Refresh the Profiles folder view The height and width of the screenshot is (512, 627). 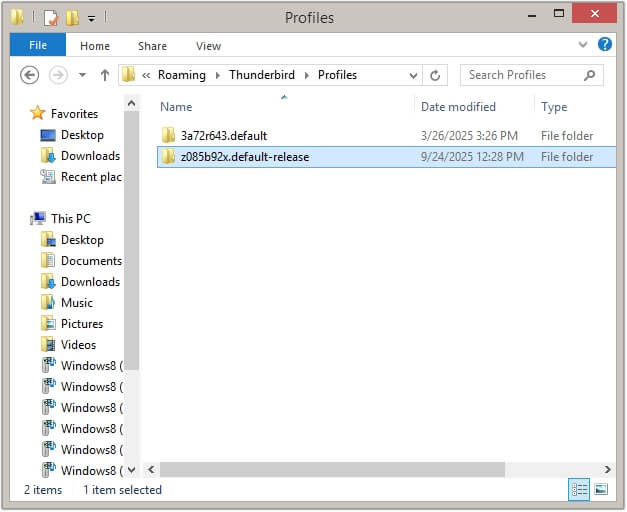435,75
